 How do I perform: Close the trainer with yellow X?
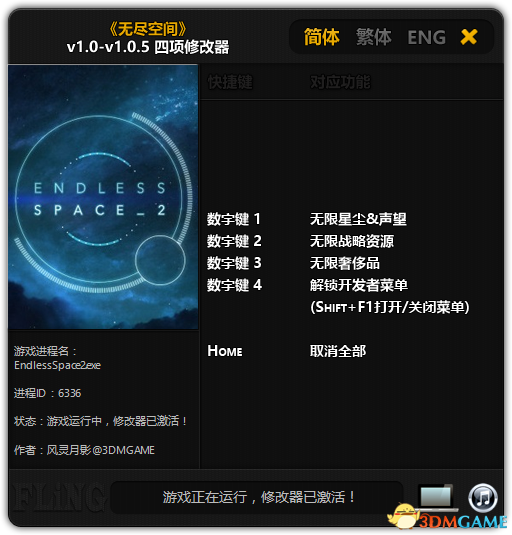pos(469,37)
